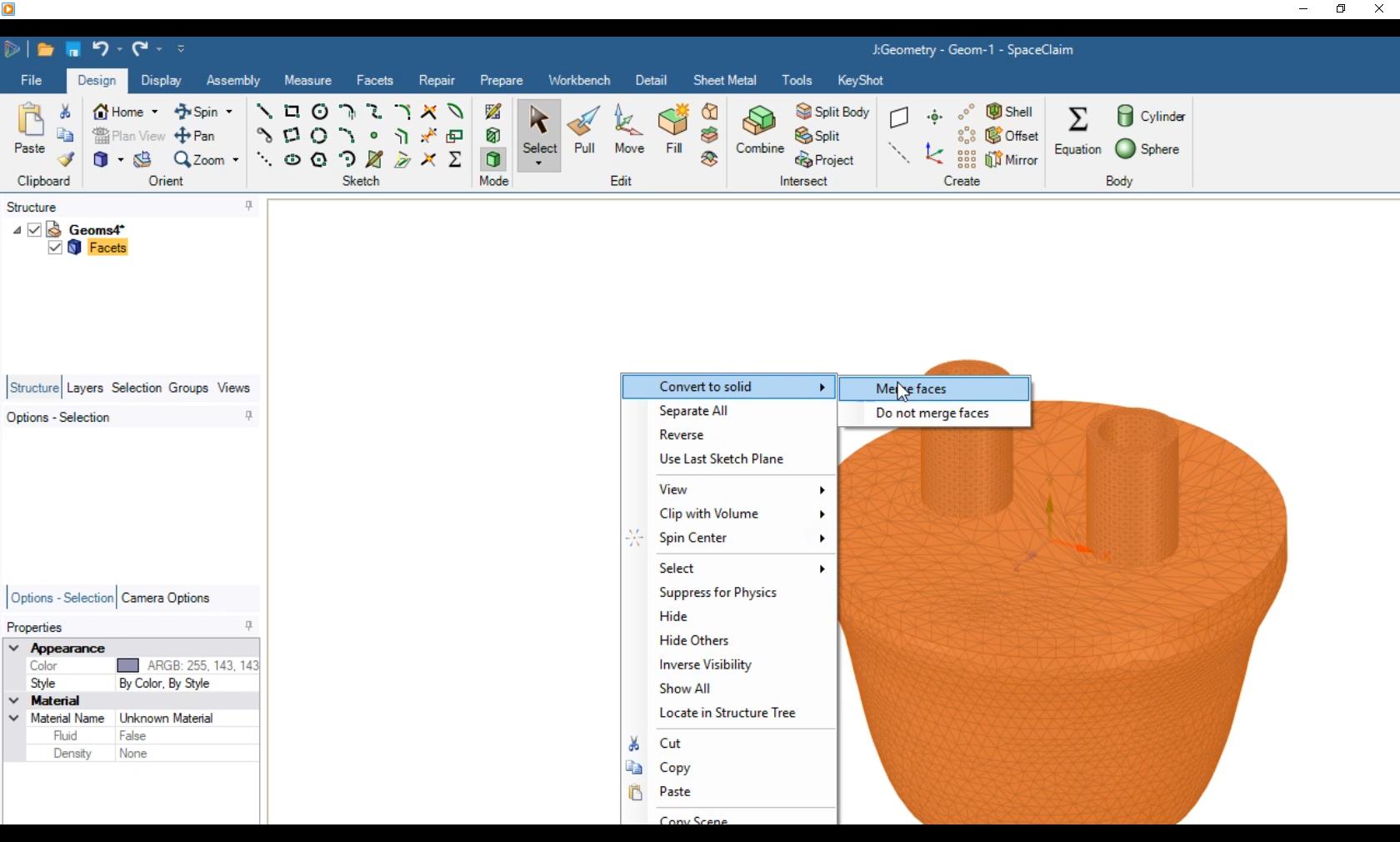Switch to the Sheet Metal ribbon tab
The width and height of the screenshot is (1400, 842).
point(724,80)
